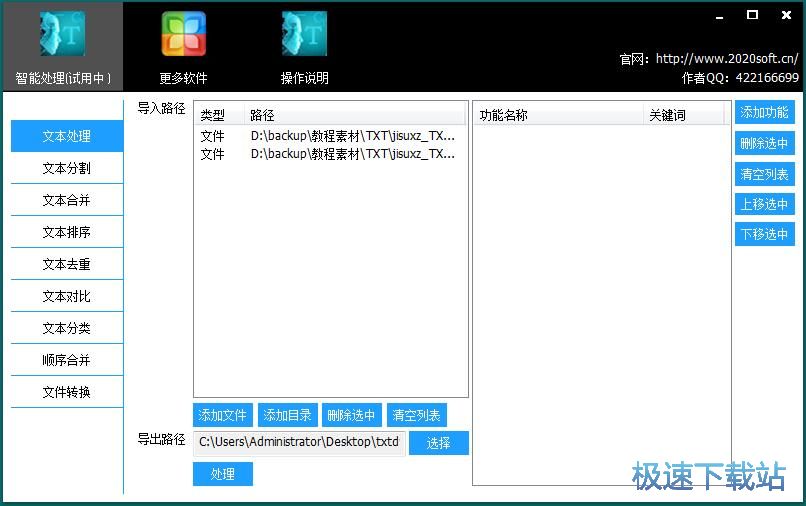Minimize the application window
This screenshot has height=506, width=806.
(x=720, y=15)
